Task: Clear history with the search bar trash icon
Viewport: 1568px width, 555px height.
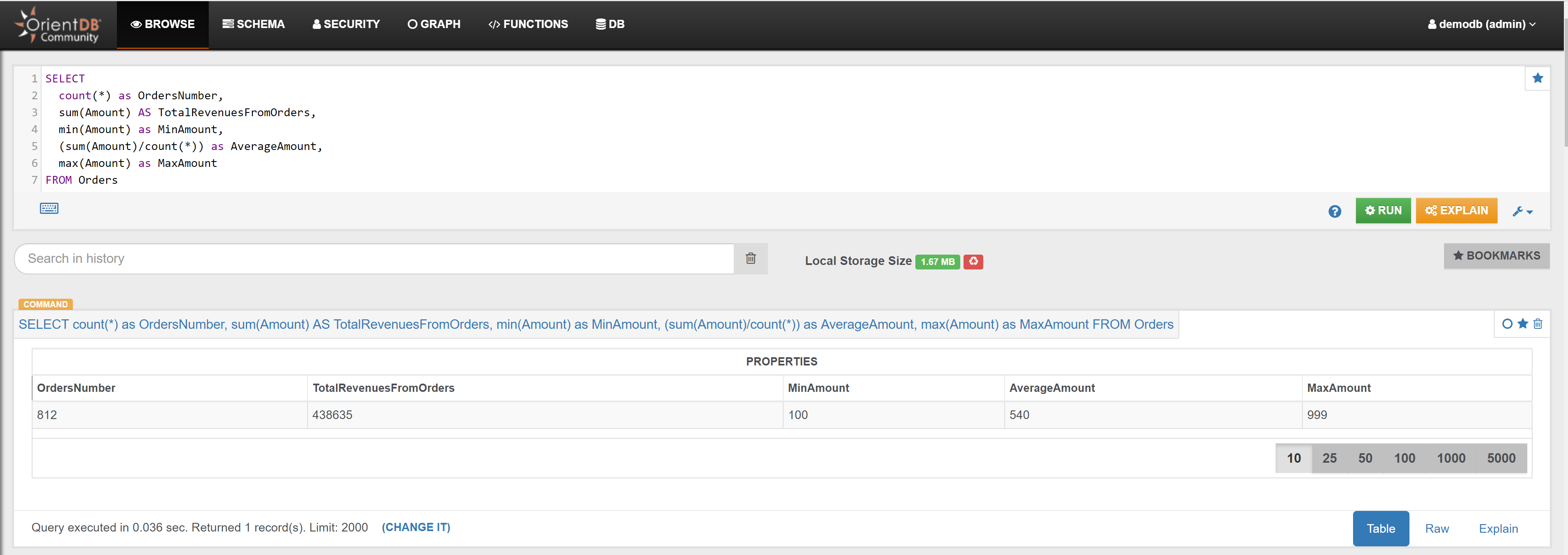Action: coord(751,258)
